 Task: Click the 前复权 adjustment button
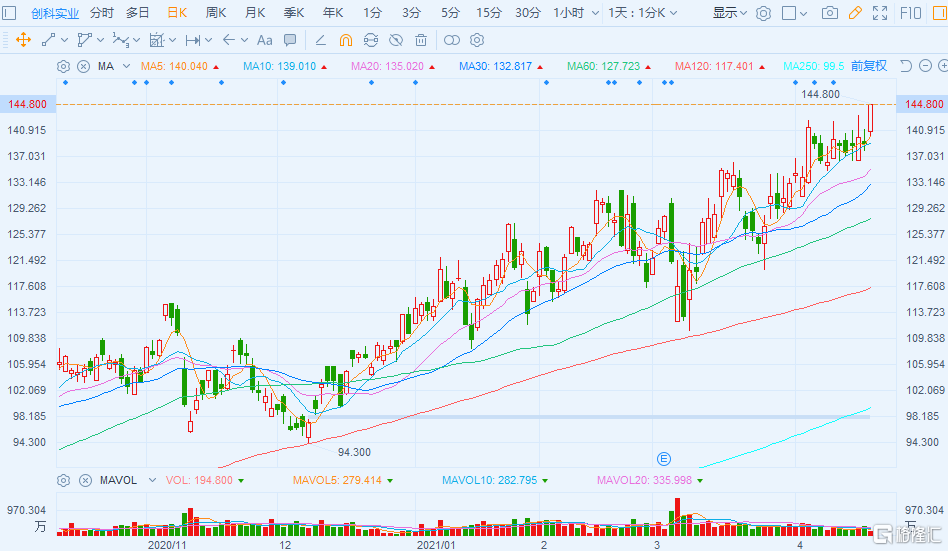[868, 66]
